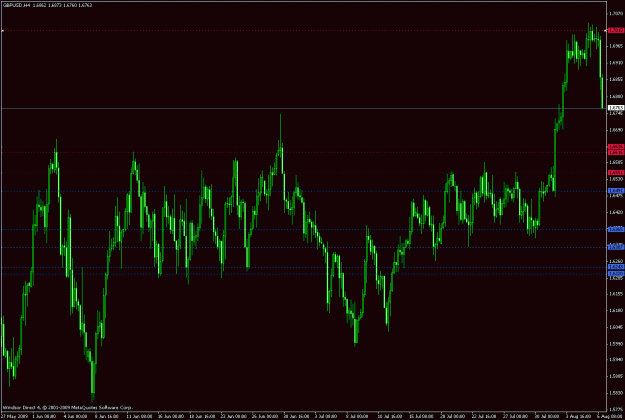Click the 23 Jun 08:00 time label
The width and height of the screenshot is (625, 420).
pyautogui.click(x=233, y=416)
